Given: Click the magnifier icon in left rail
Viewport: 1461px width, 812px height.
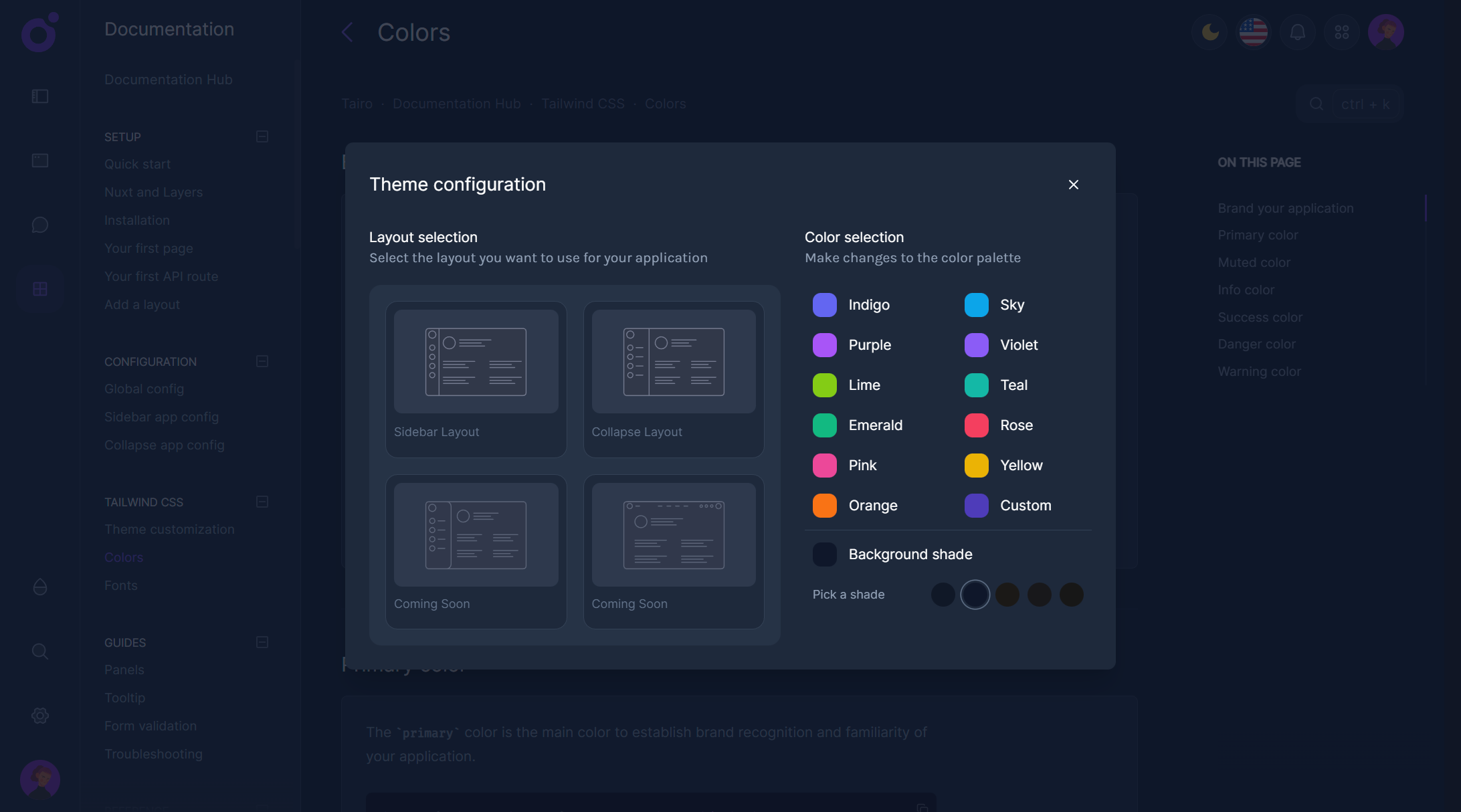Looking at the screenshot, I should pyautogui.click(x=40, y=651).
